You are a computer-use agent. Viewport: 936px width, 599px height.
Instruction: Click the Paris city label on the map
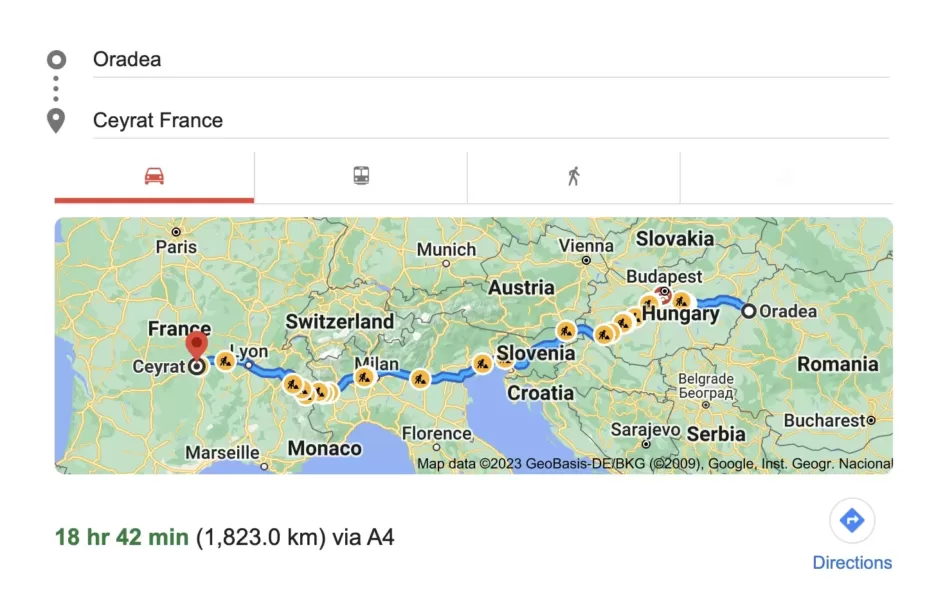coord(176,246)
